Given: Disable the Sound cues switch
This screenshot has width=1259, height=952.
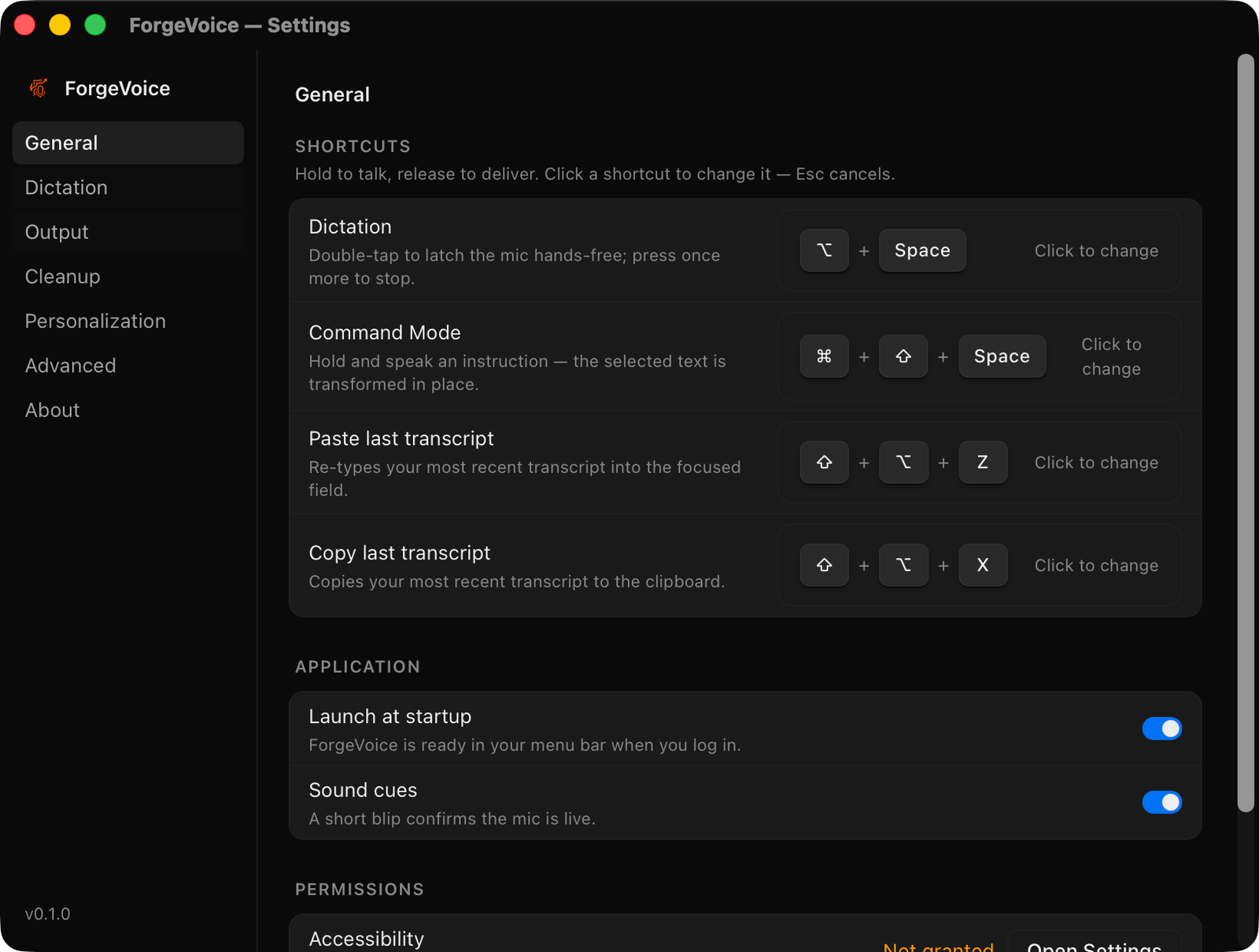Looking at the screenshot, I should coord(1161,803).
